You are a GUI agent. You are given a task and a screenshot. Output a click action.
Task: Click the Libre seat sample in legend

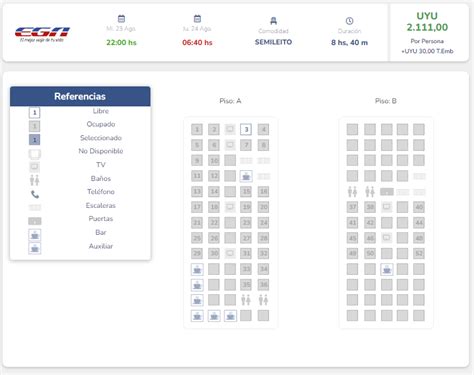point(35,112)
